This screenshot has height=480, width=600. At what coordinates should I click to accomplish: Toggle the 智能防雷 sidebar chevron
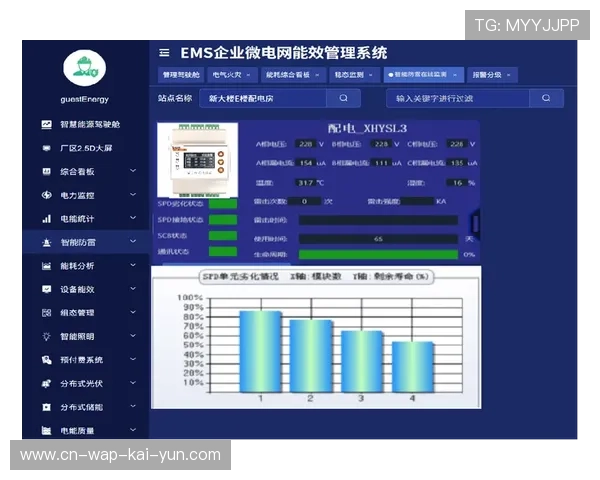pos(133,242)
